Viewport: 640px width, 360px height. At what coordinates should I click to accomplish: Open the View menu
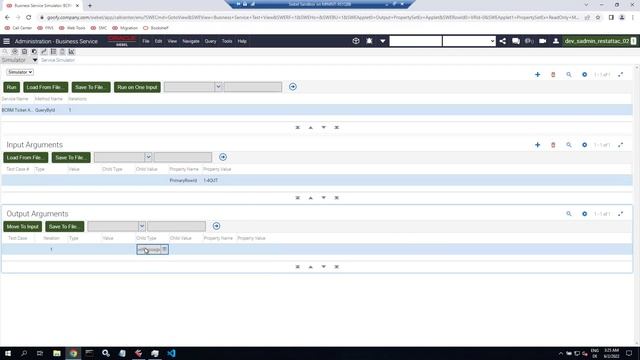[x=172, y=41]
